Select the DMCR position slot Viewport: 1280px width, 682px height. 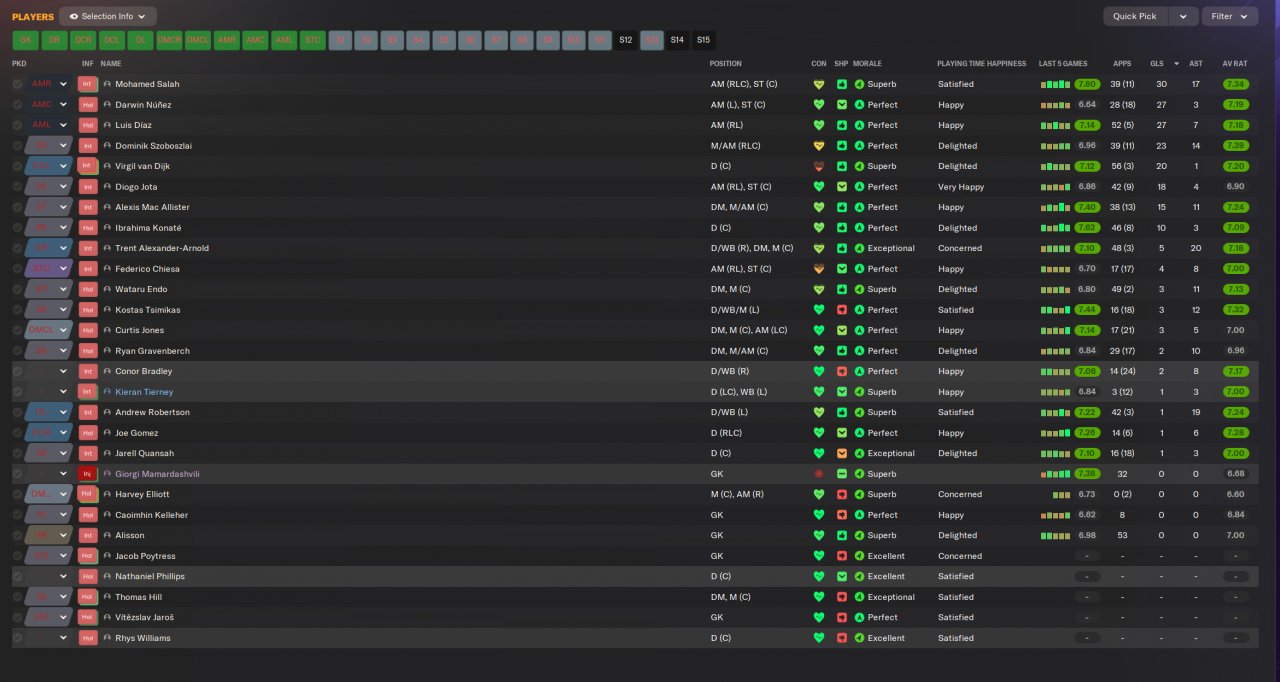point(169,40)
